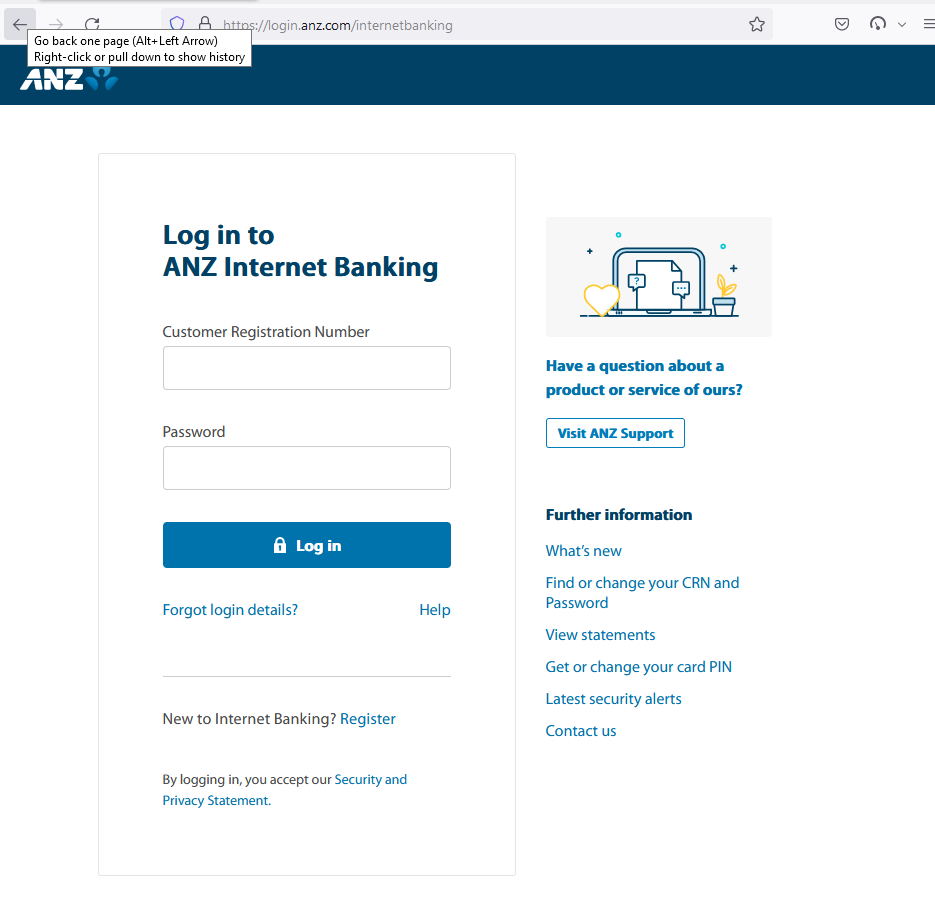Bookmark this page with the star icon
Image resolution: width=935 pixels, height=924 pixels.
tap(757, 24)
